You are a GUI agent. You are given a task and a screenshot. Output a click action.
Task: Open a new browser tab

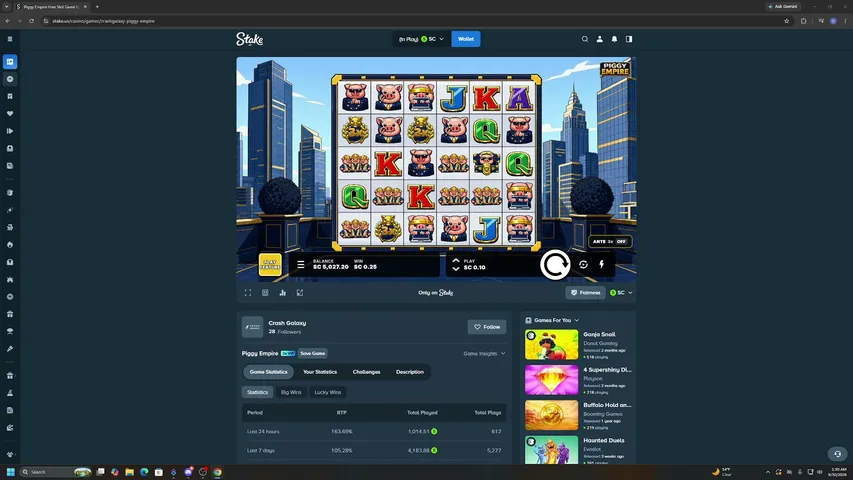tap(97, 7)
